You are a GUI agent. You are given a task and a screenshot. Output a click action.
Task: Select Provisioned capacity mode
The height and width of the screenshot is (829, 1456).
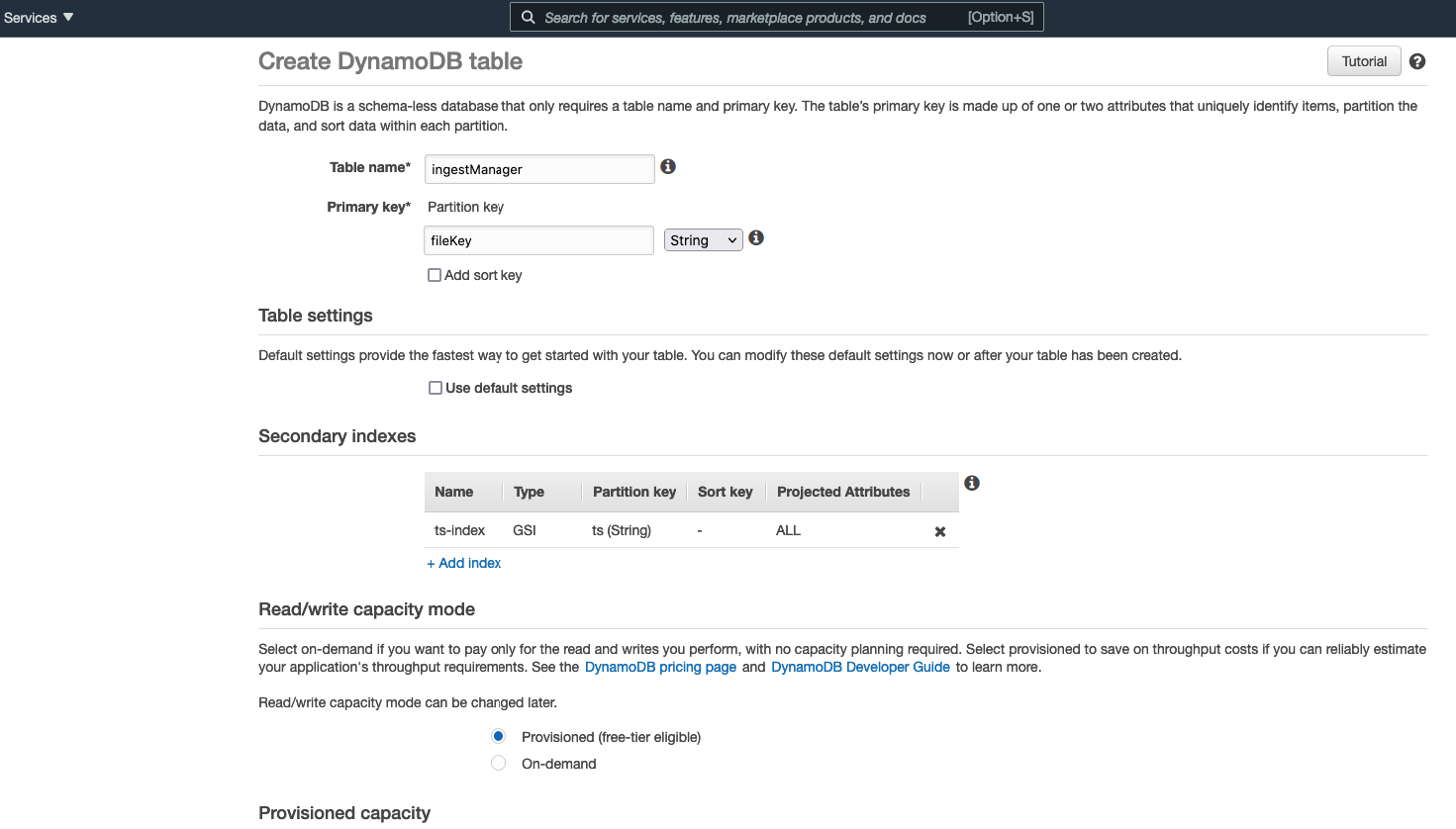(x=499, y=737)
